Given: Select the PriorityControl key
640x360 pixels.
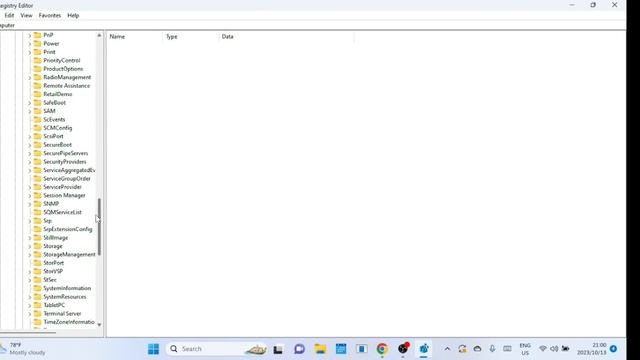Looking at the screenshot, I should pyautogui.click(x=62, y=60).
